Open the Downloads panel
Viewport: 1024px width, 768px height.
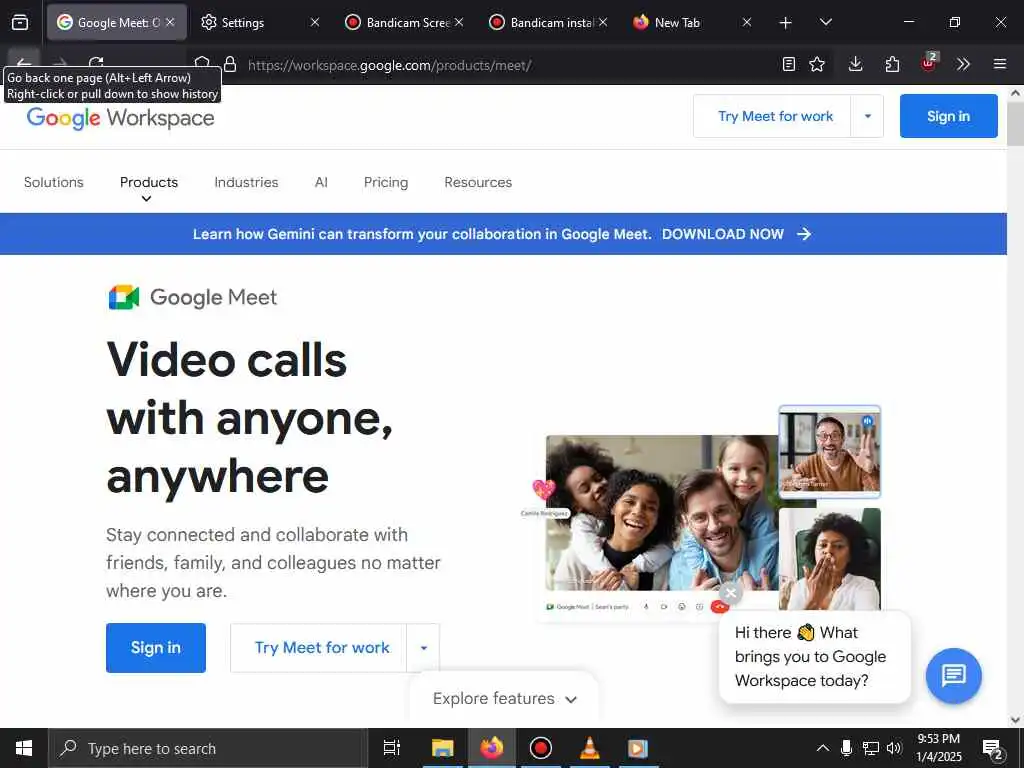pos(856,64)
